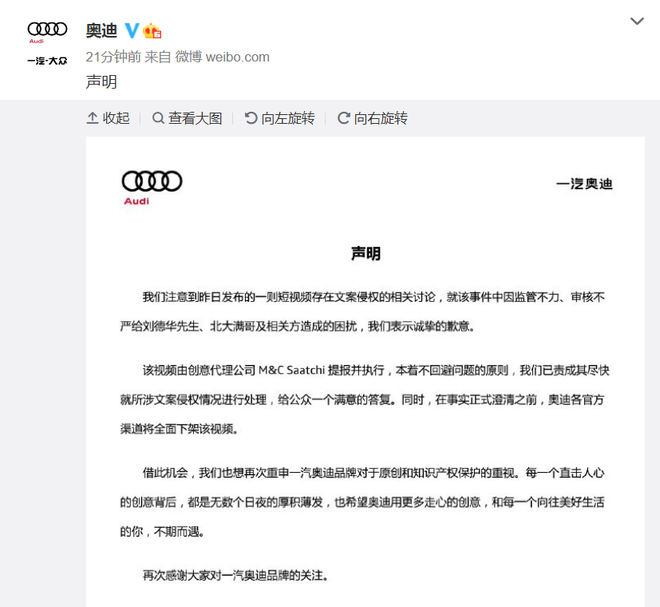Click the 声明 post text
The width and height of the screenshot is (660, 607).
[101, 82]
